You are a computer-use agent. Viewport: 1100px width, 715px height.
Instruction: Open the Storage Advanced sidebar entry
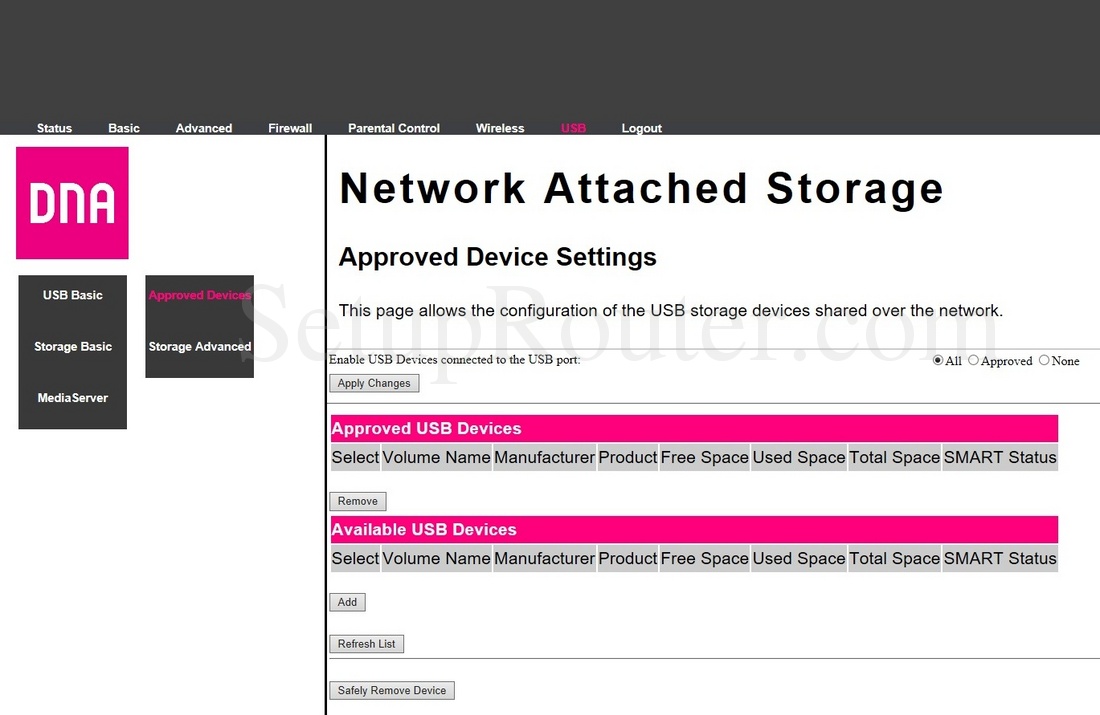tap(199, 346)
